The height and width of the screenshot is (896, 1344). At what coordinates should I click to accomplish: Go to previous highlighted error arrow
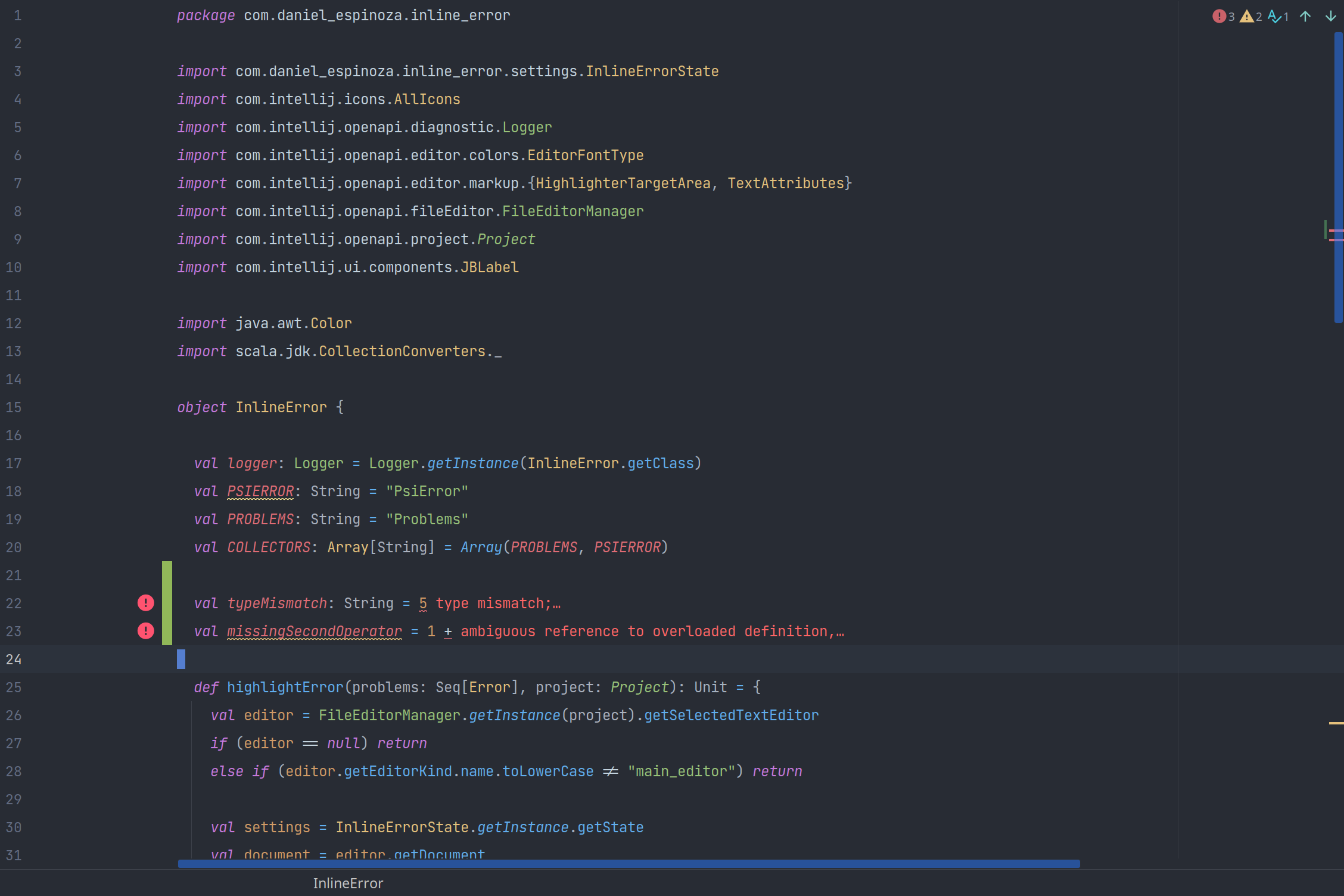point(1305,16)
